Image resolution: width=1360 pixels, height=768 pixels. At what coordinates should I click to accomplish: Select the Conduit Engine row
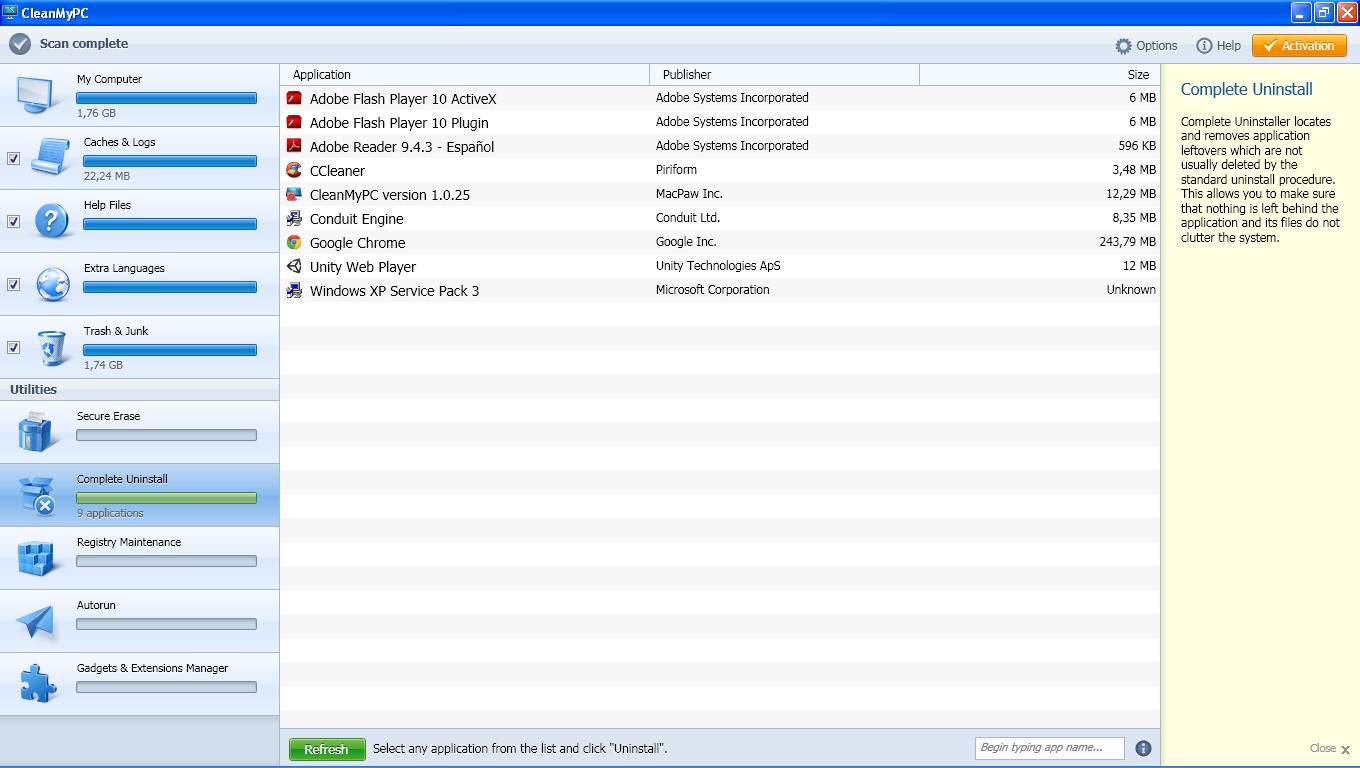coord(720,218)
